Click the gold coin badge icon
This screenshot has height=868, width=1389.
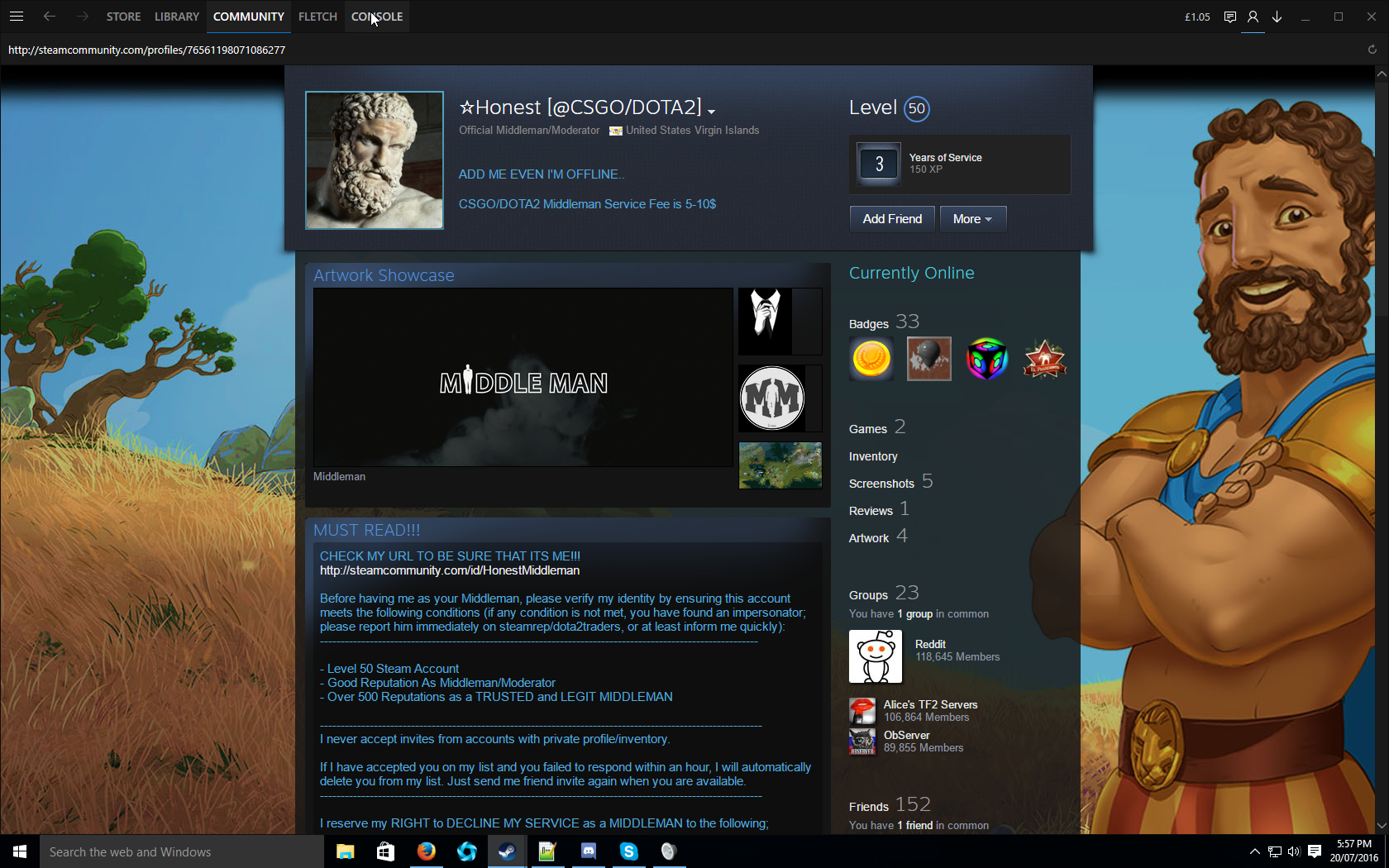871,359
